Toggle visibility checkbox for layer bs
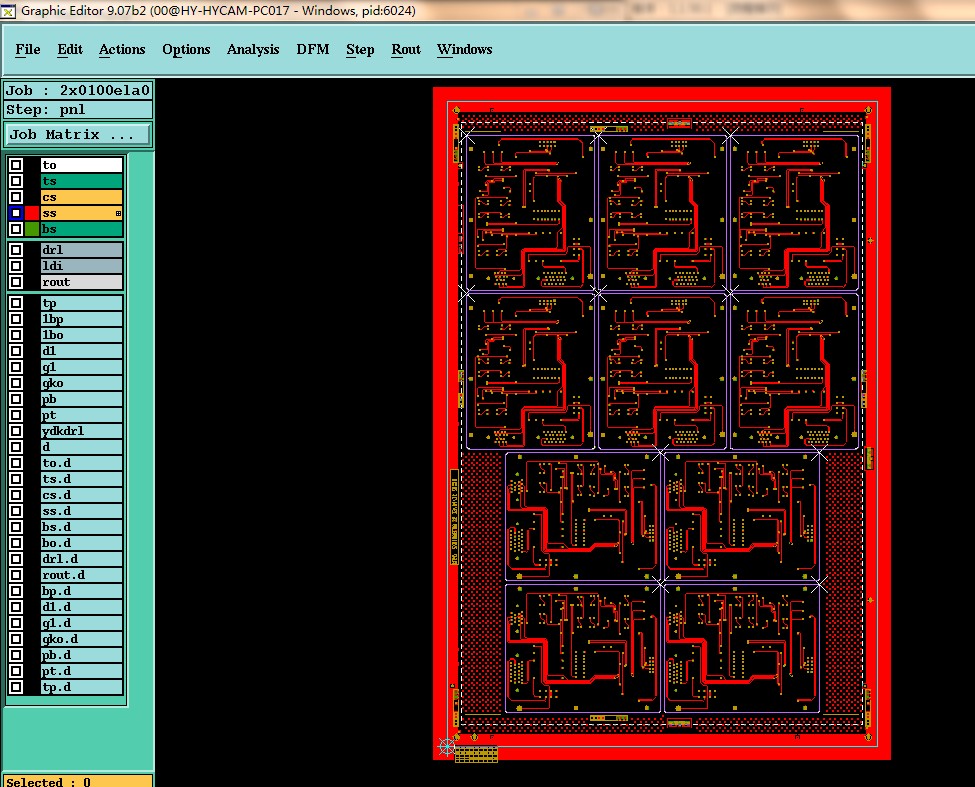This screenshot has height=787, width=975. (16, 229)
